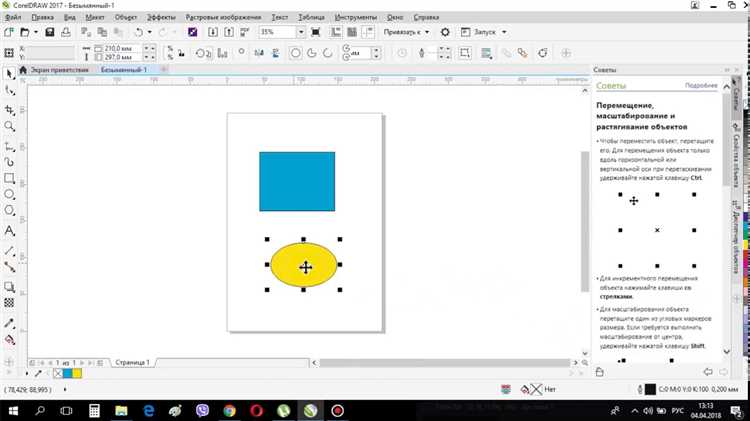Click the 'Страница 1' page tab

click(132, 362)
